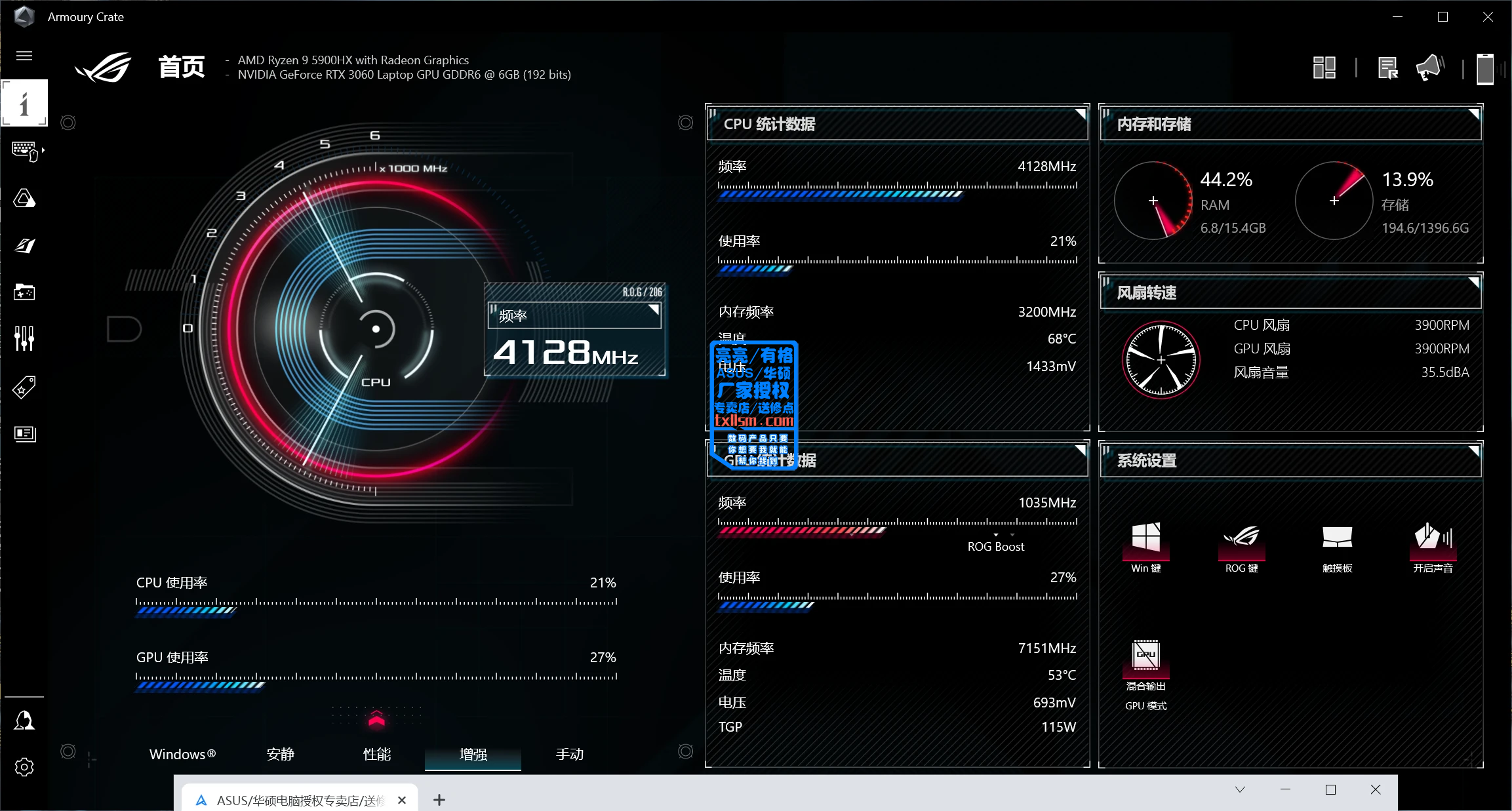This screenshot has height=811, width=1512.
Task: Open Aura Sync triangle icon in sidebar
Action: tap(24, 198)
